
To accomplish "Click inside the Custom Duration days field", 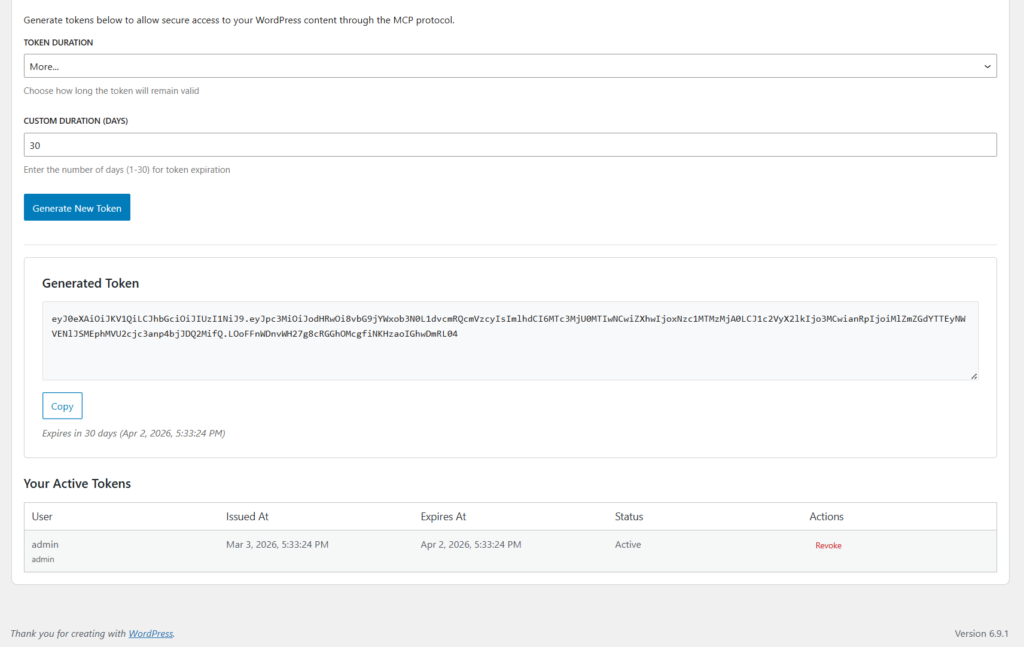I will click(x=510, y=144).
